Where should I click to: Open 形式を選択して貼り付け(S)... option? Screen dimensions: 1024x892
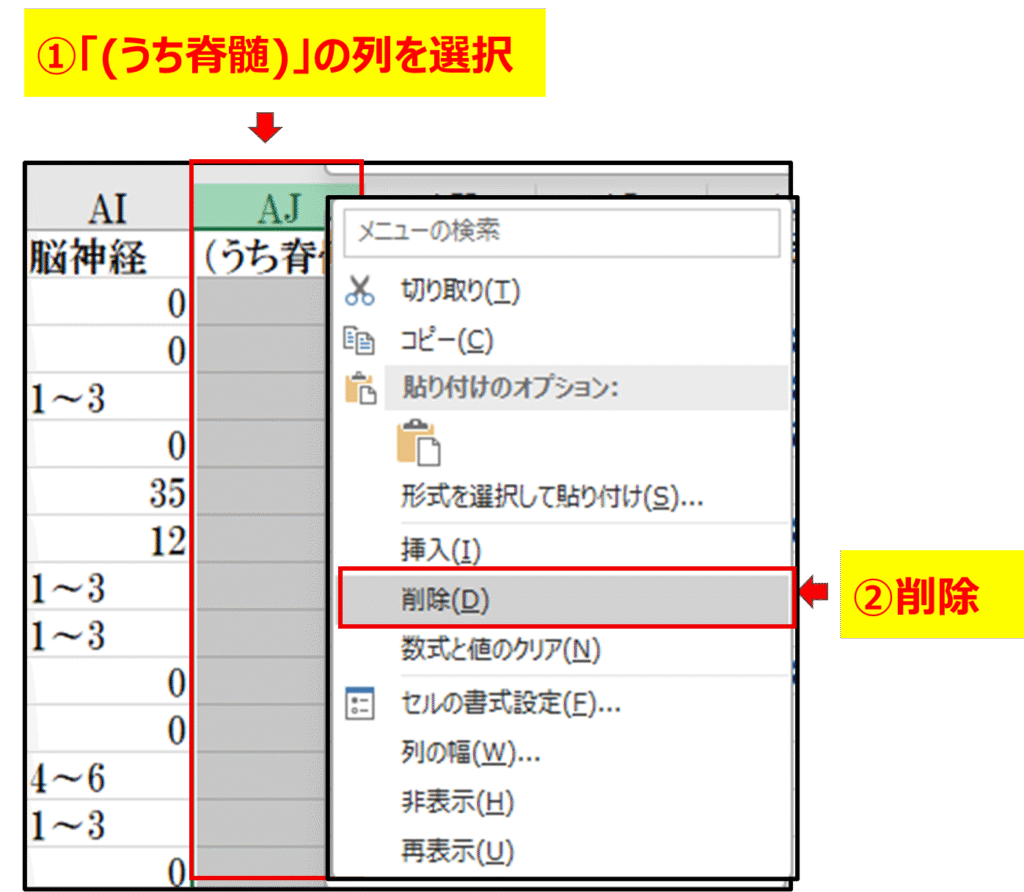tap(552, 497)
